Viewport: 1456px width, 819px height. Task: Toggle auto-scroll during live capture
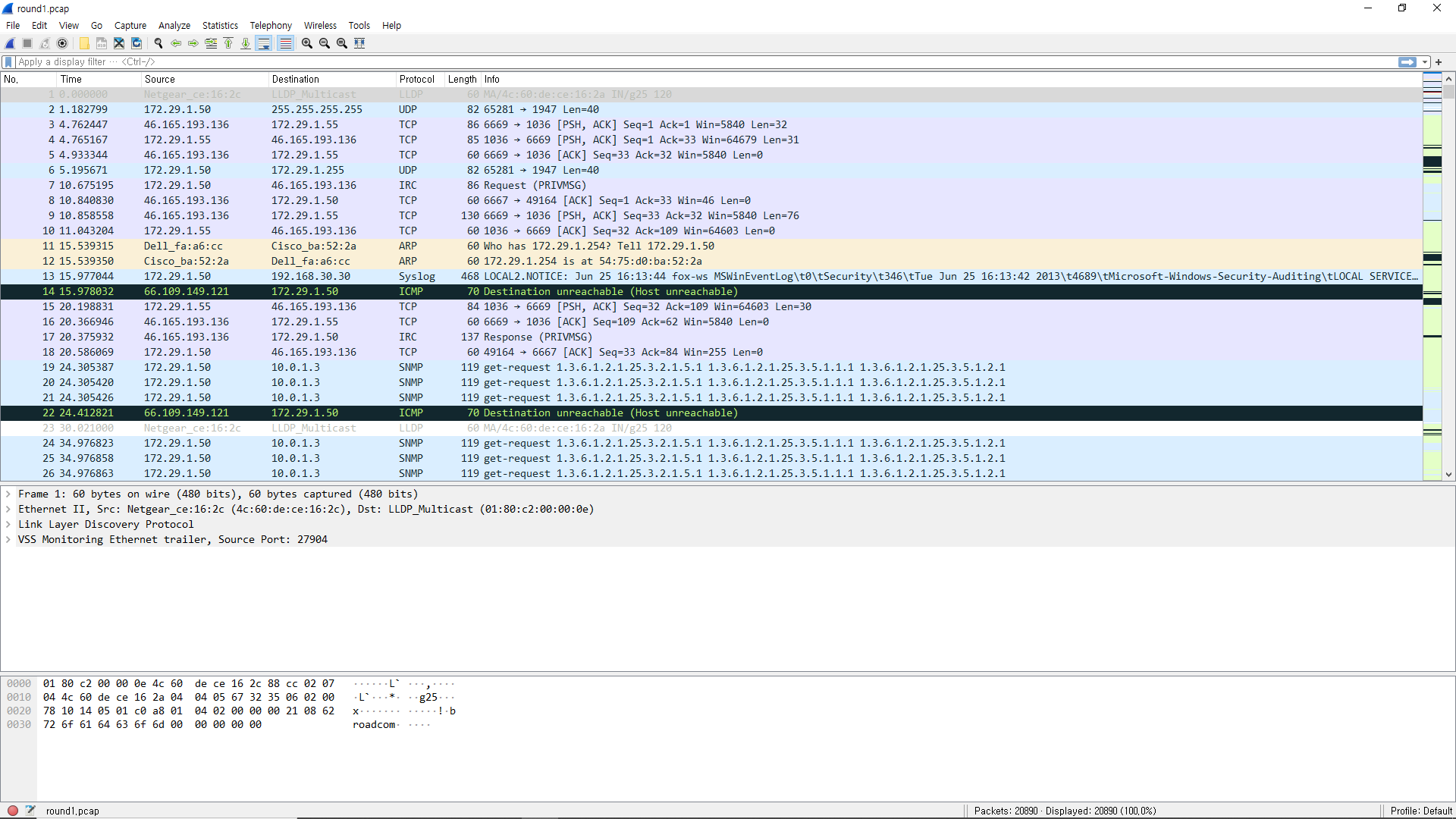[x=264, y=43]
